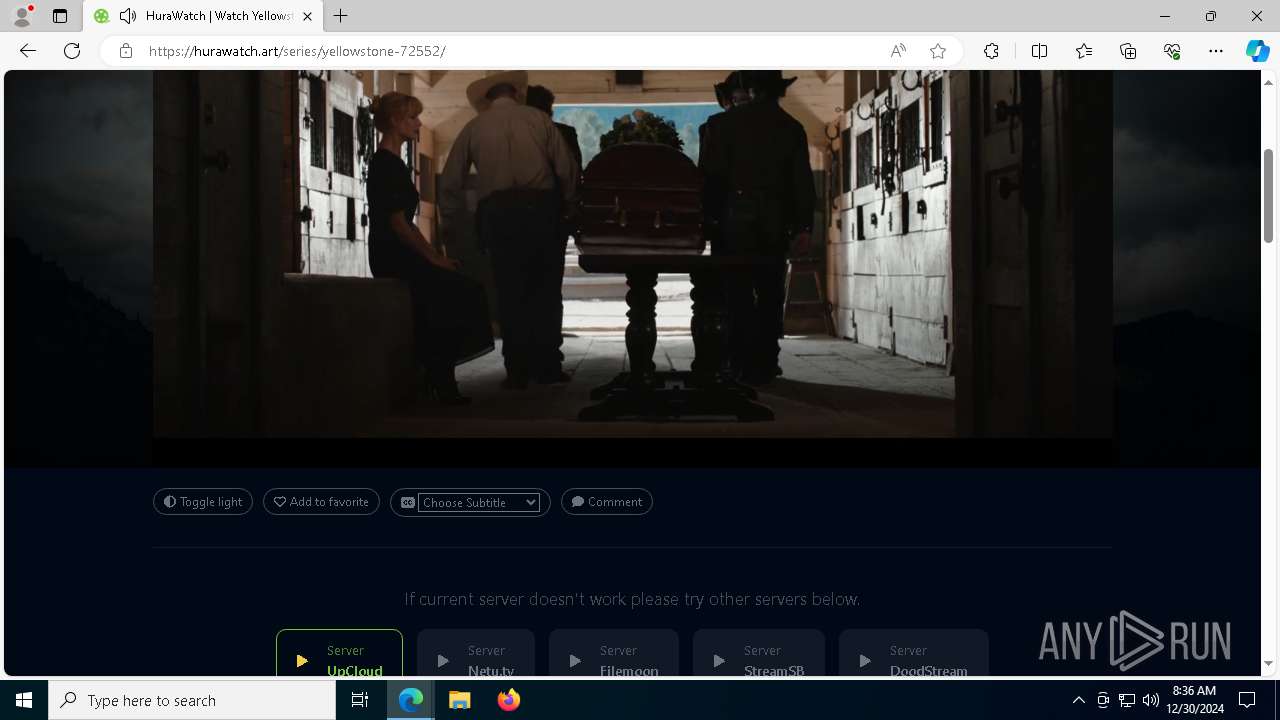Launch Firefox from taskbar
The height and width of the screenshot is (720, 1280).
click(509, 700)
